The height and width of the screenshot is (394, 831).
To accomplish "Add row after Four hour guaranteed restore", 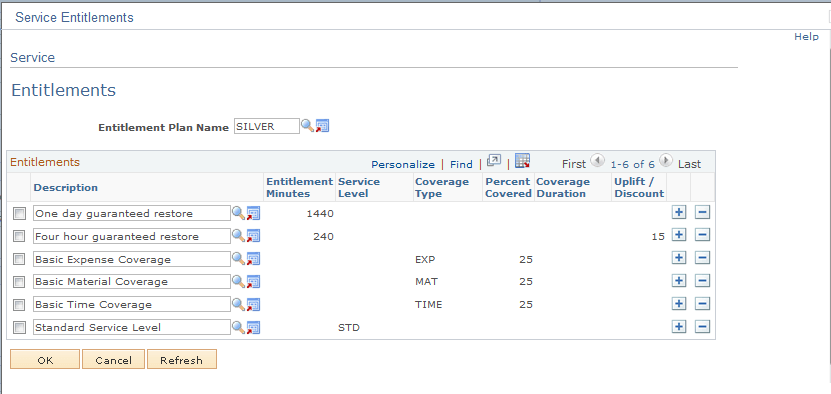I will [x=678, y=235].
